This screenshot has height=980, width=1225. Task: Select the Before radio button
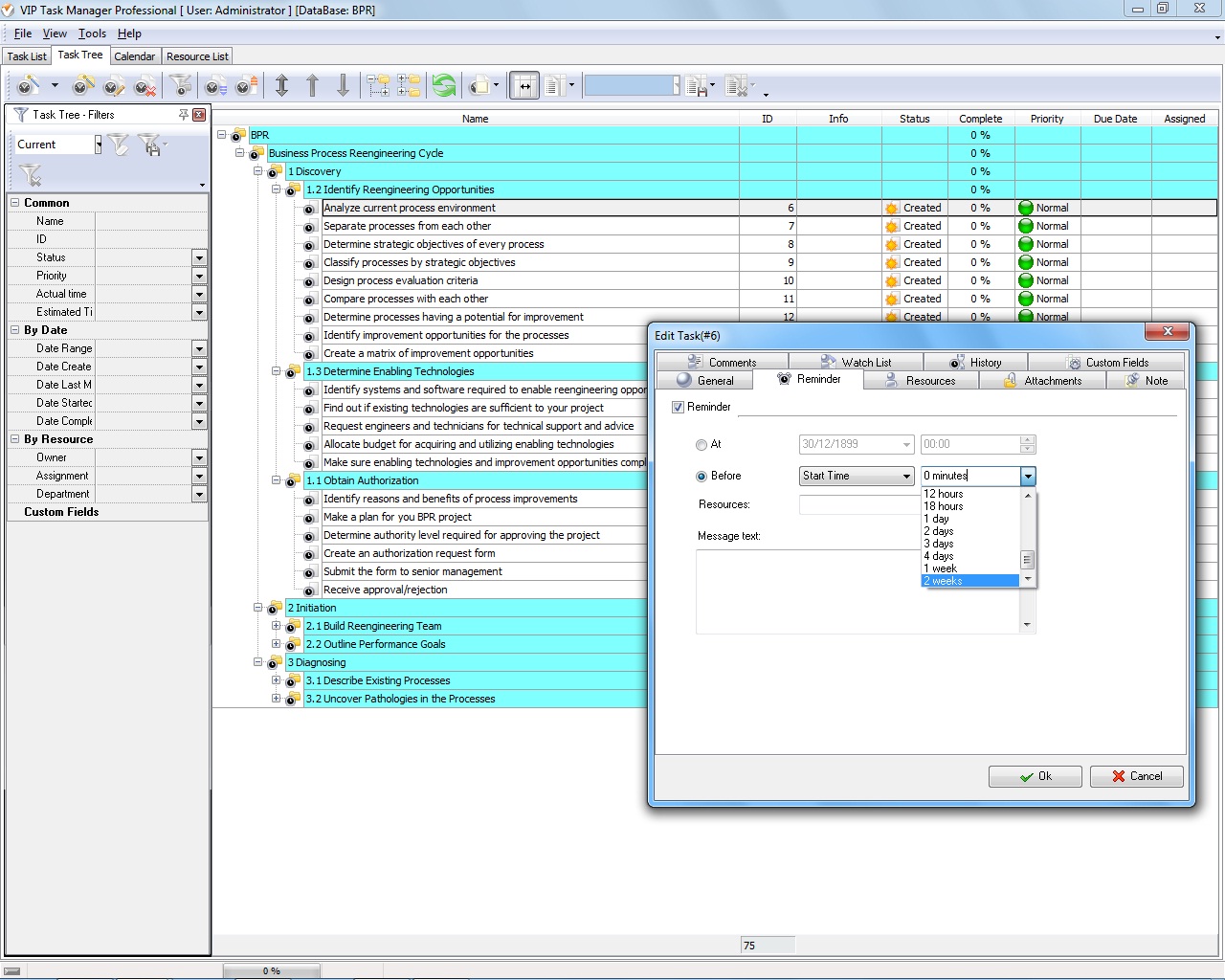point(702,477)
